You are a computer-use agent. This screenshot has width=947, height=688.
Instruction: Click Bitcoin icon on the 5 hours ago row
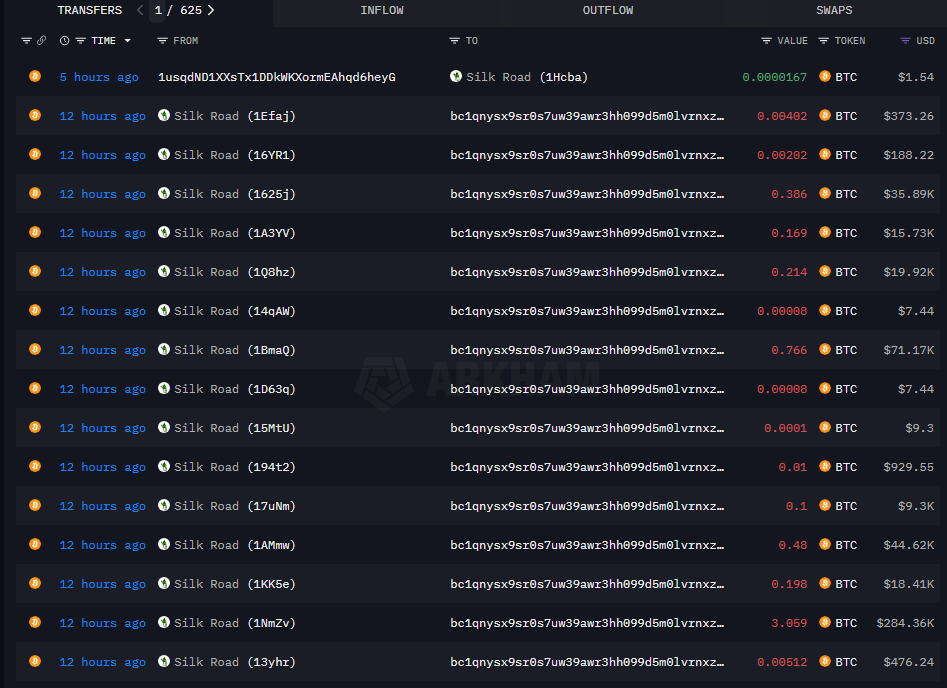click(35, 77)
